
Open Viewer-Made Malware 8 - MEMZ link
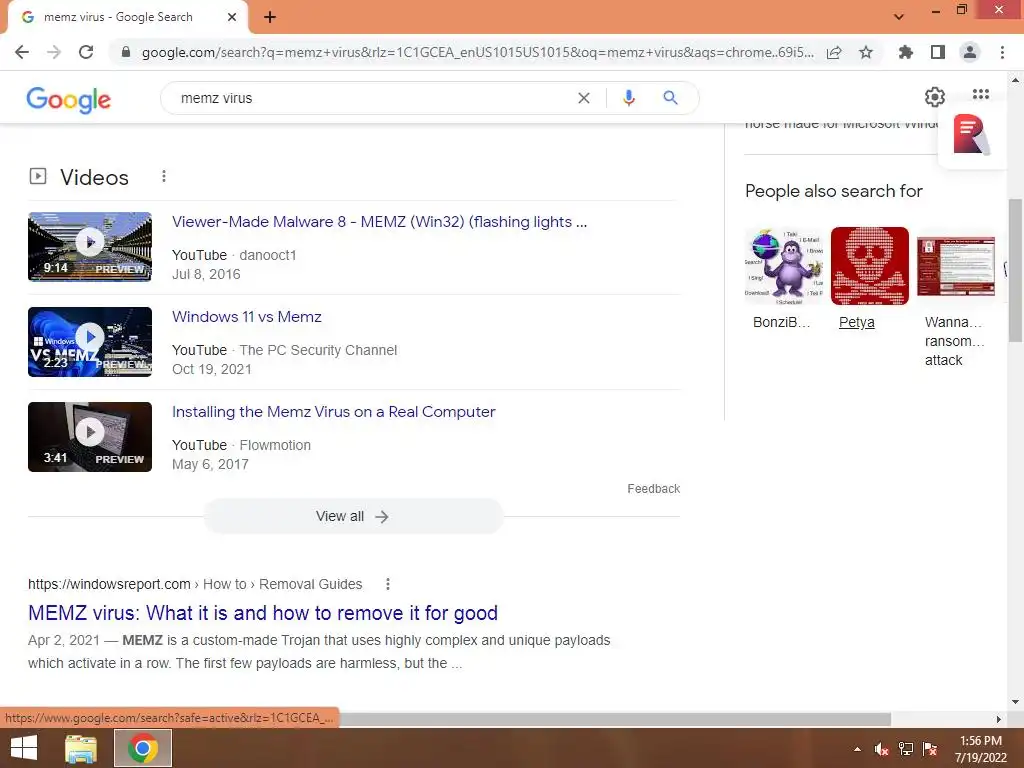379,222
